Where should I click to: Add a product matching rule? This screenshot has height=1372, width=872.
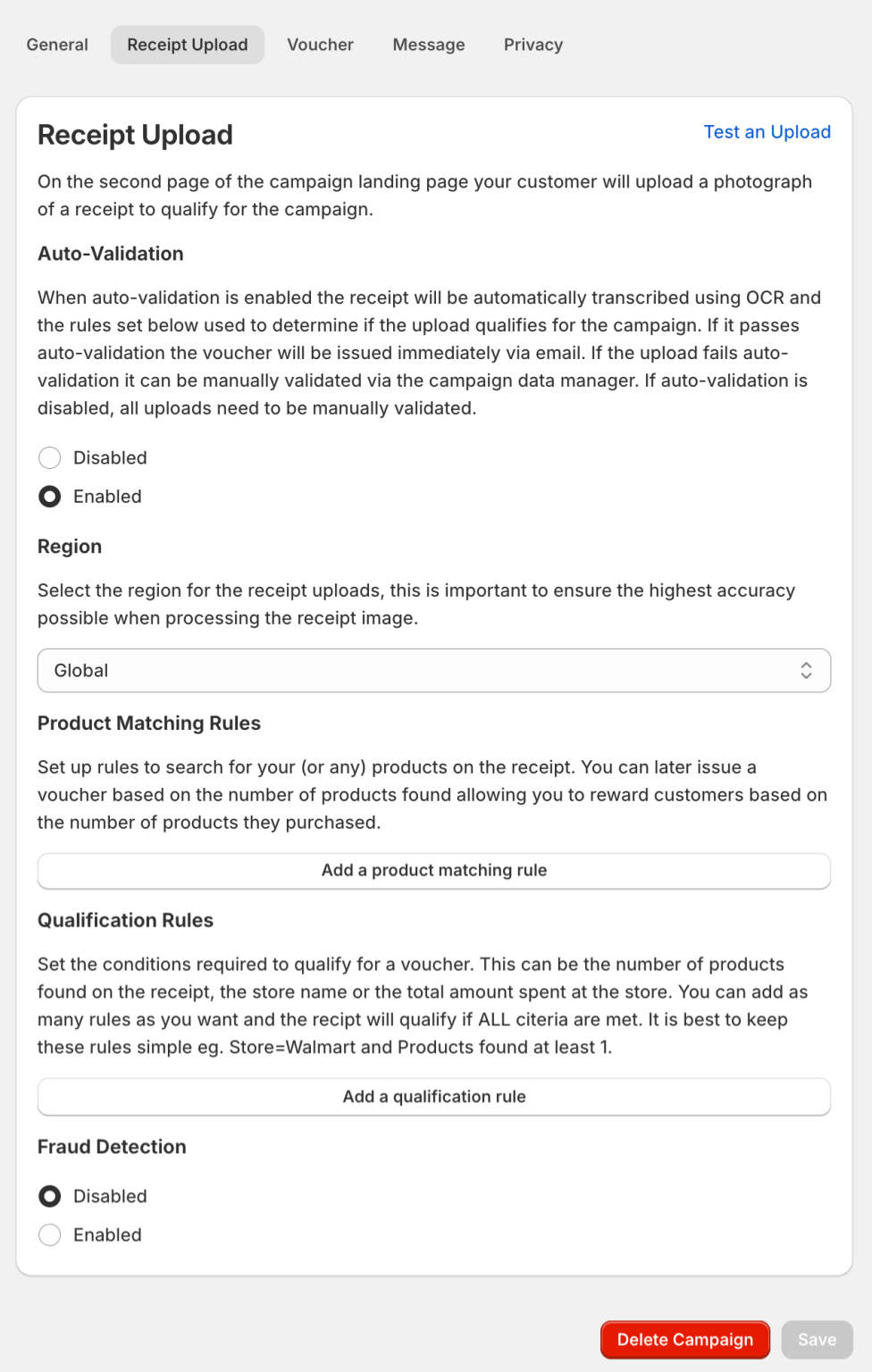(x=434, y=871)
